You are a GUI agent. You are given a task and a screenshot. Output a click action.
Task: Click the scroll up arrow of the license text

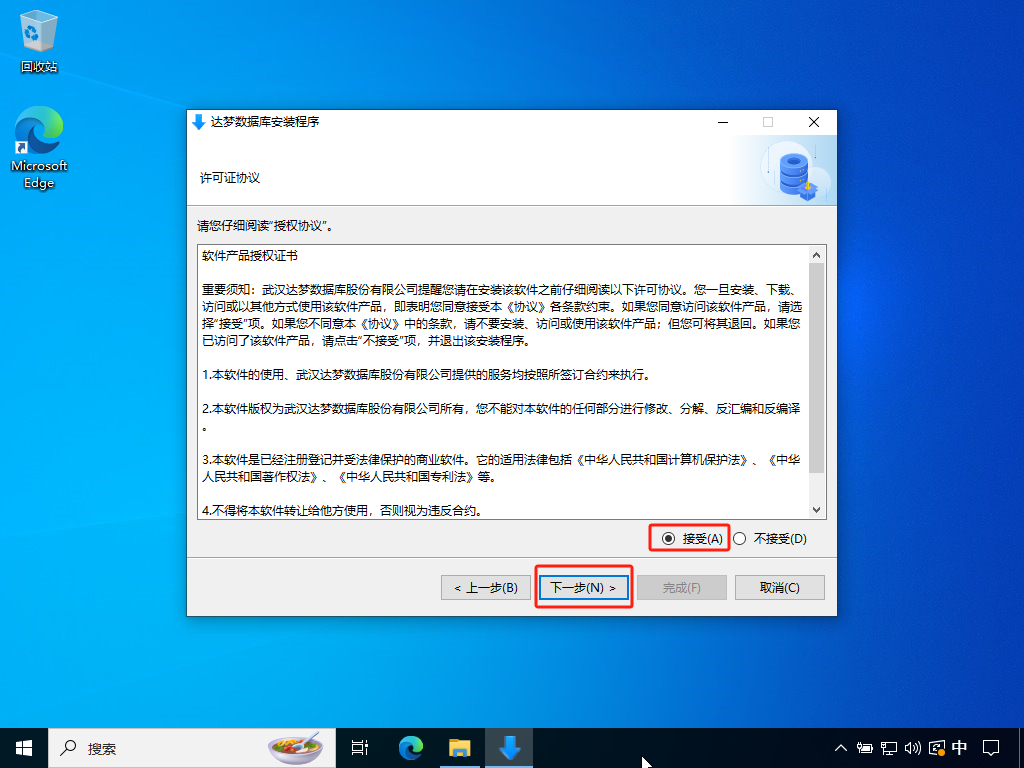[x=816, y=255]
